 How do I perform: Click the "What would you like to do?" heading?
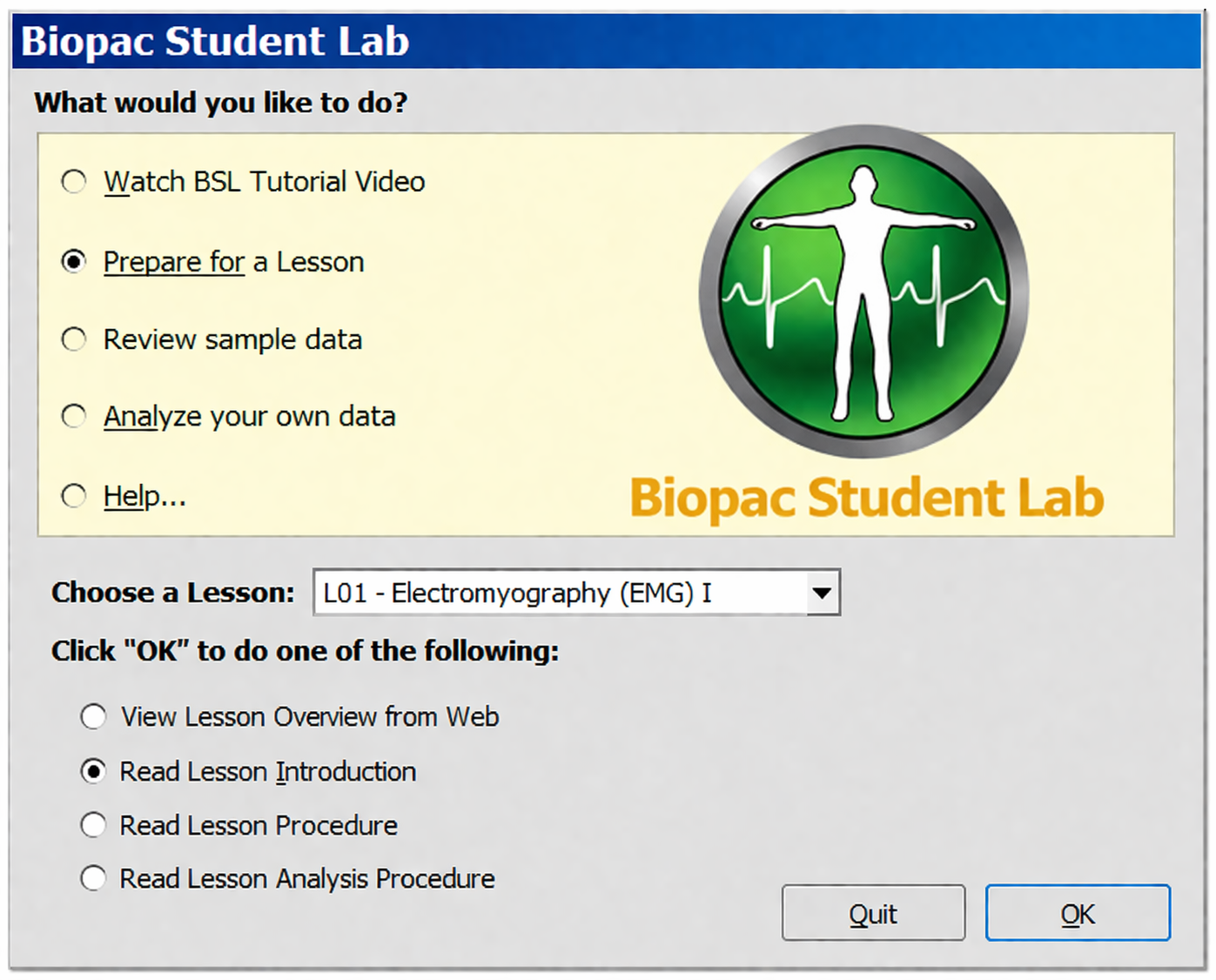[x=222, y=102]
